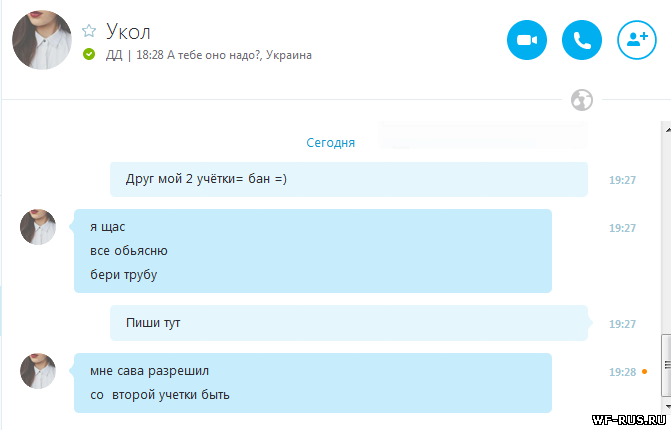The height and width of the screenshot is (430, 671).
Task: Start a video call with Укол
Action: [527, 40]
